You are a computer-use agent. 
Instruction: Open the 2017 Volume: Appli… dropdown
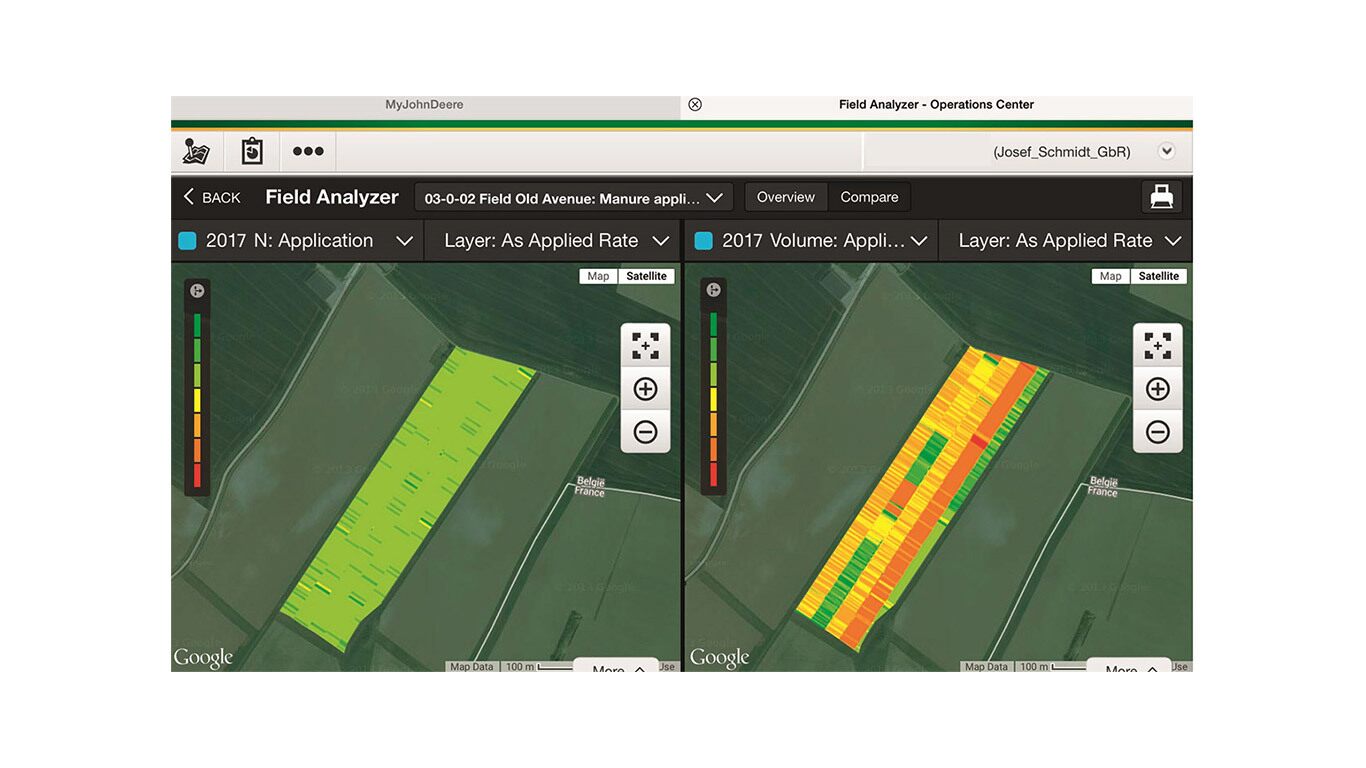pos(812,241)
